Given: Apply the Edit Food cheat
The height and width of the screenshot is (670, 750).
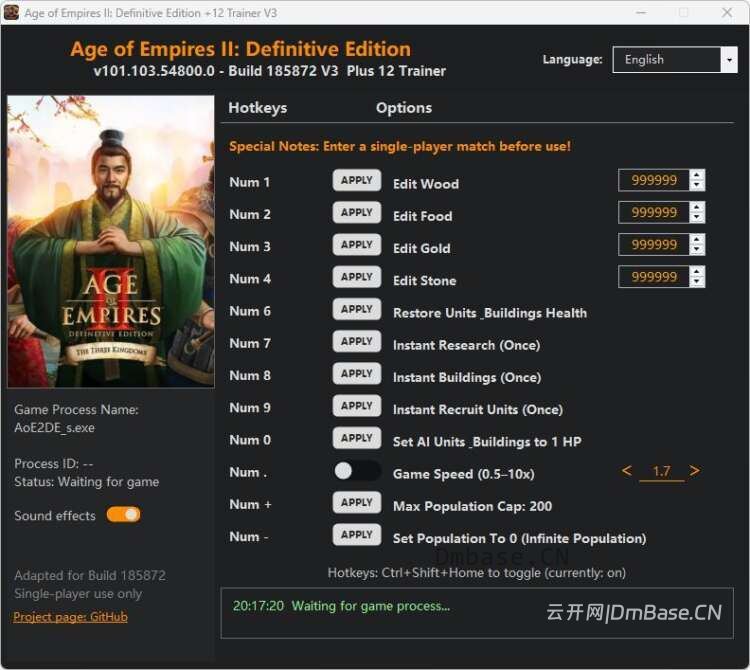Looking at the screenshot, I should [x=357, y=212].
